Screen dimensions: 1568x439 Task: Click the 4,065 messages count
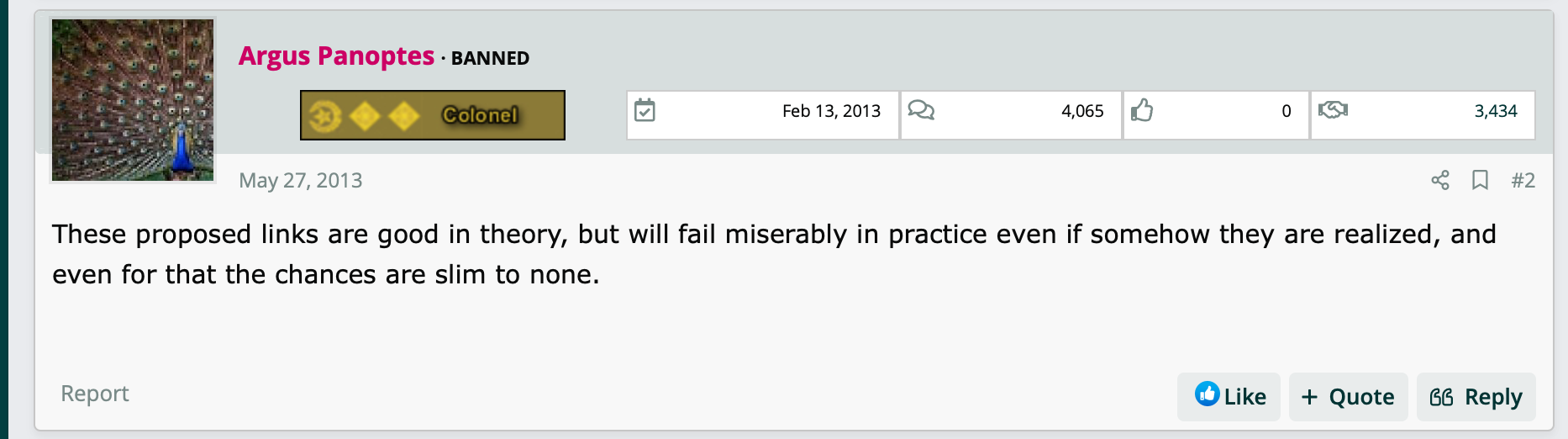(x=1082, y=111)
